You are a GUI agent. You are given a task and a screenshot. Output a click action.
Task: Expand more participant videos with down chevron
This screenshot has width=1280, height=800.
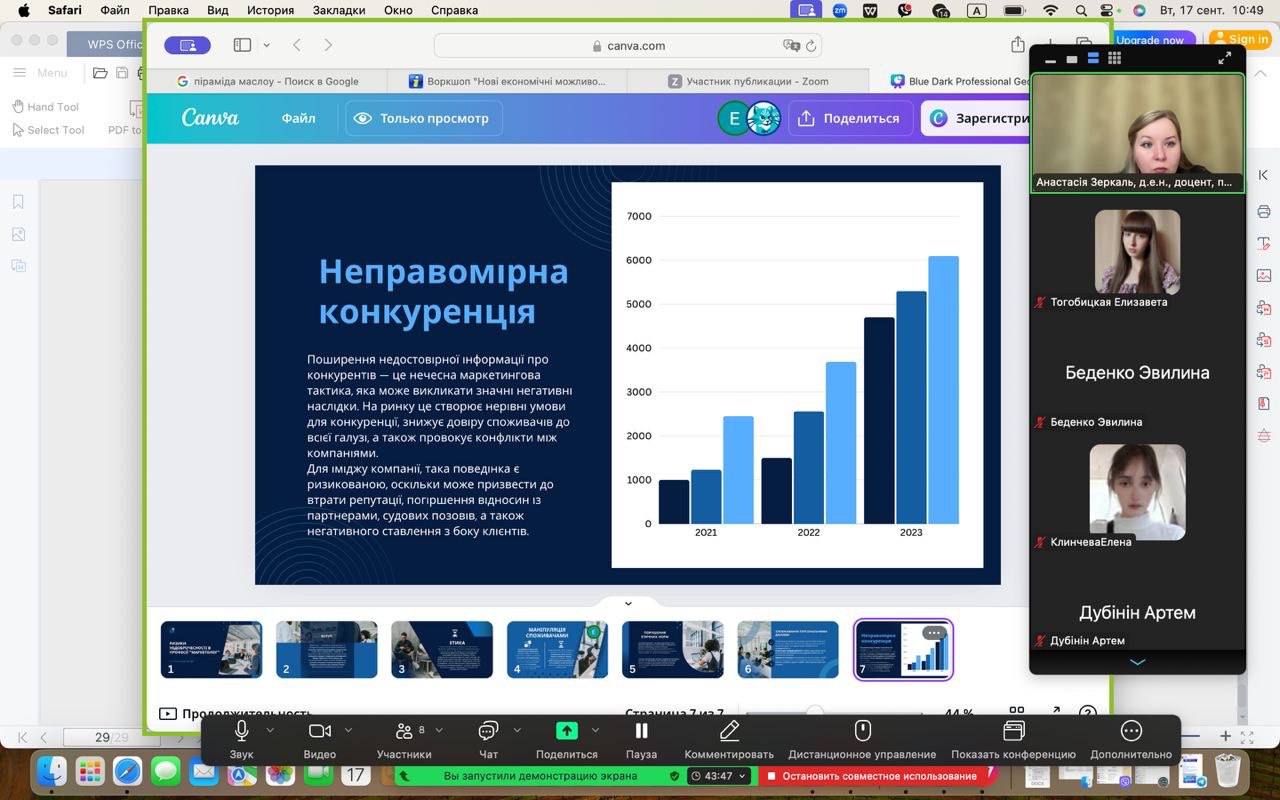pos(1137,662)
